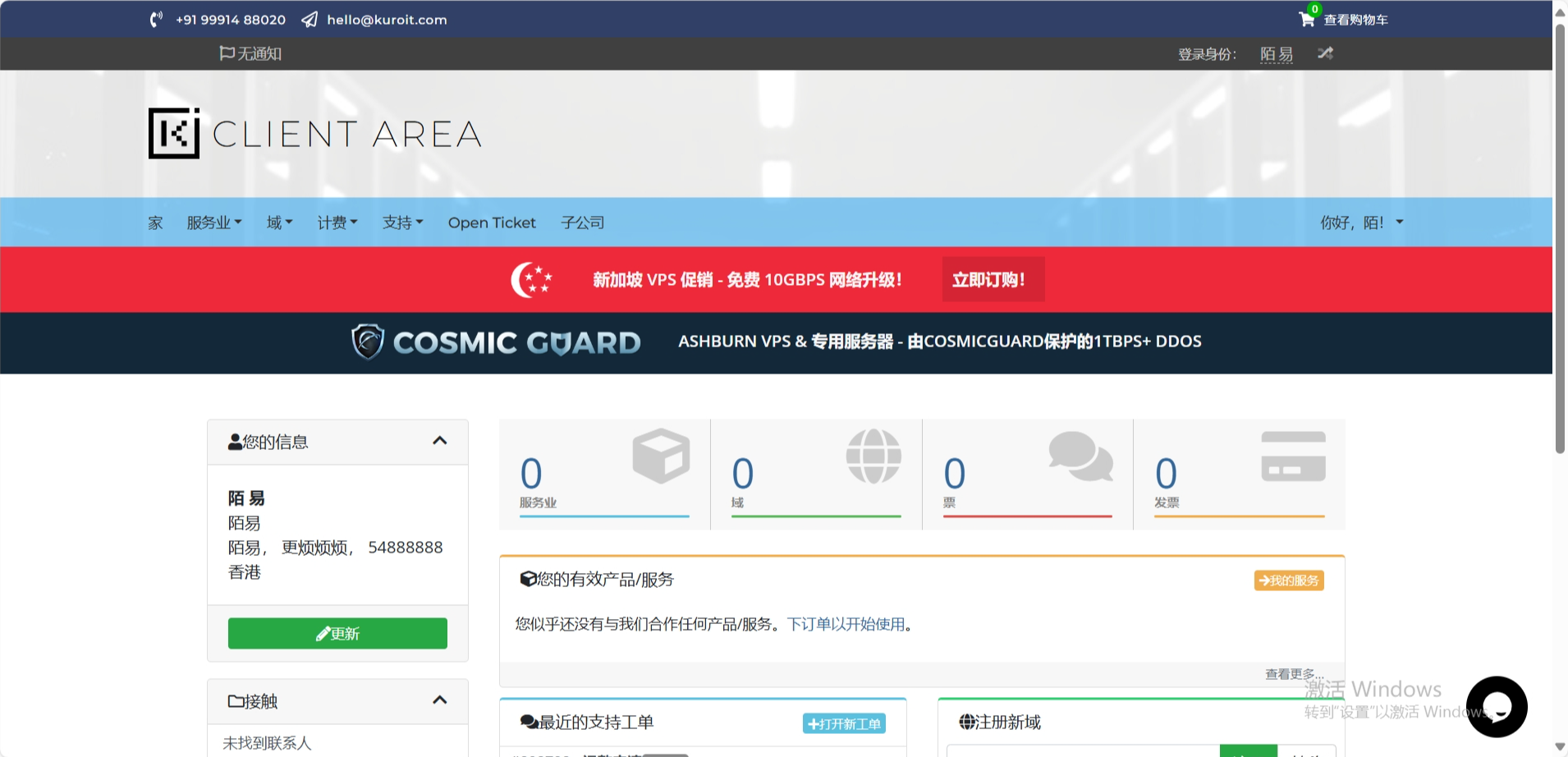Open the 你好, 陌! account dropdown
This screenshot has width=1568, height=757.
[1361, 223]
